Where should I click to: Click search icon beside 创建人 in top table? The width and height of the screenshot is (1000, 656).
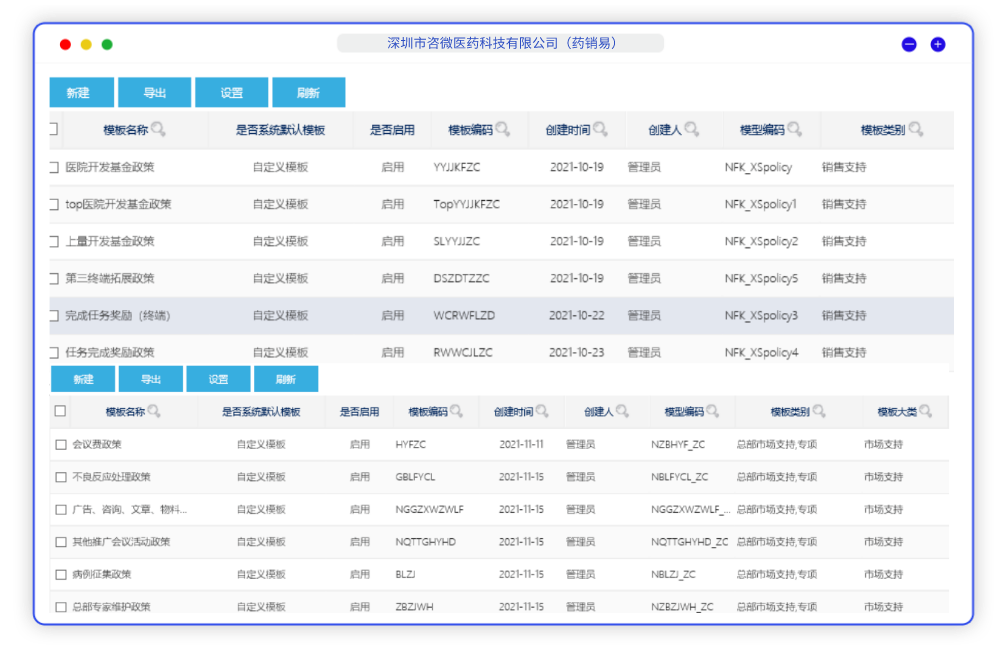point(691,129)
